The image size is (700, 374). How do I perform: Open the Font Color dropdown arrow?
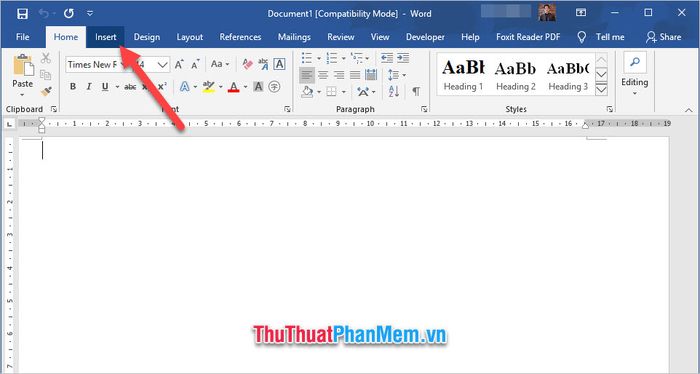pos(246,87)
